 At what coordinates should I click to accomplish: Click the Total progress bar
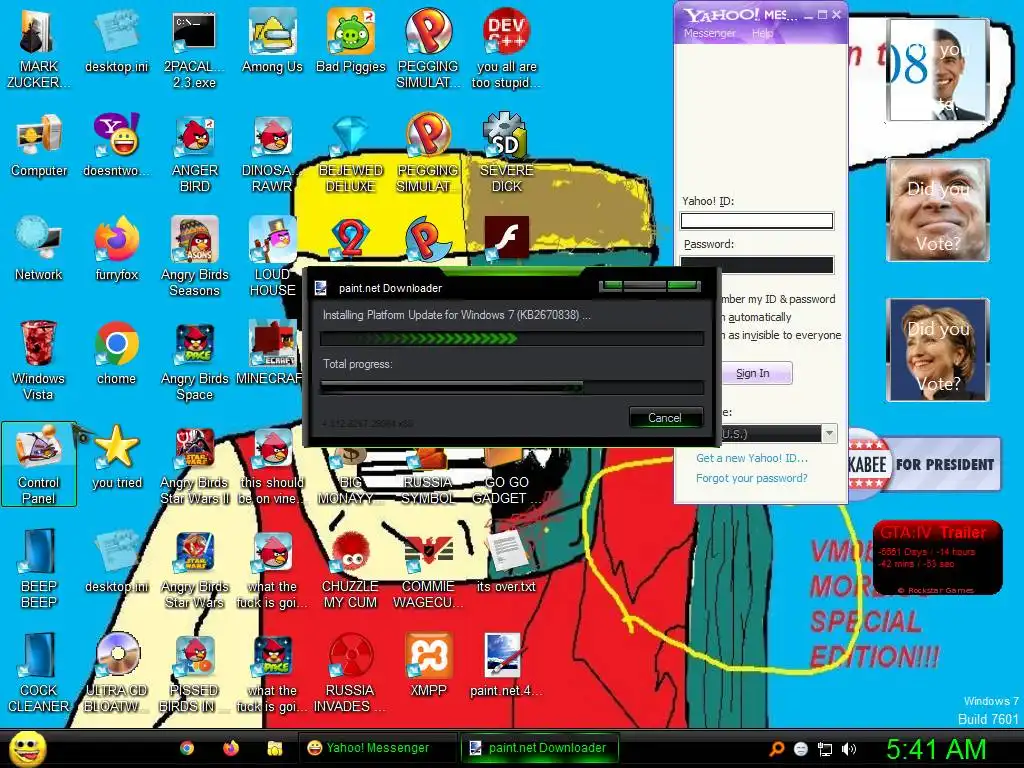(x=512, y=387)
